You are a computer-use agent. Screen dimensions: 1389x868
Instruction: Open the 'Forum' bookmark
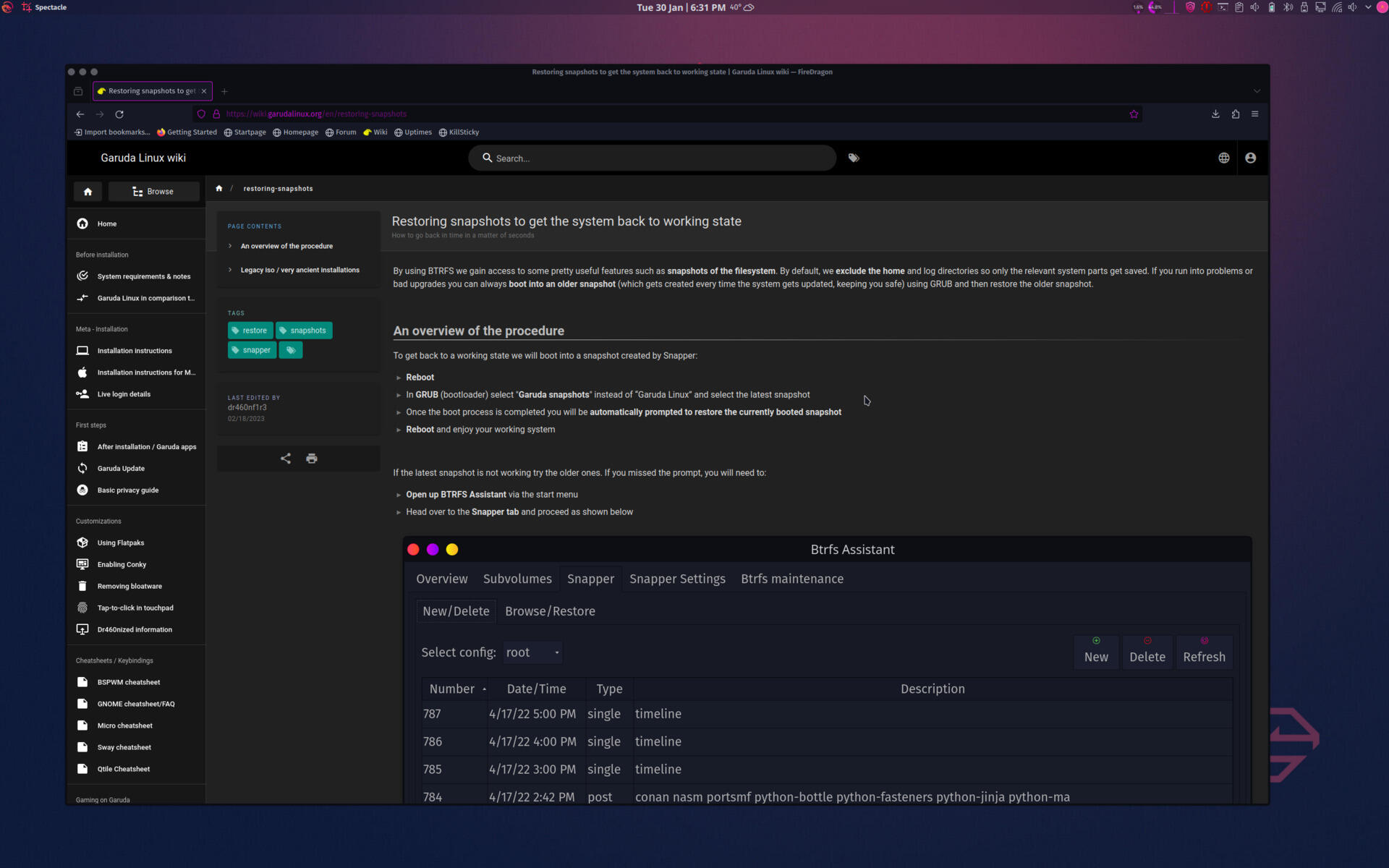point(341,132)
